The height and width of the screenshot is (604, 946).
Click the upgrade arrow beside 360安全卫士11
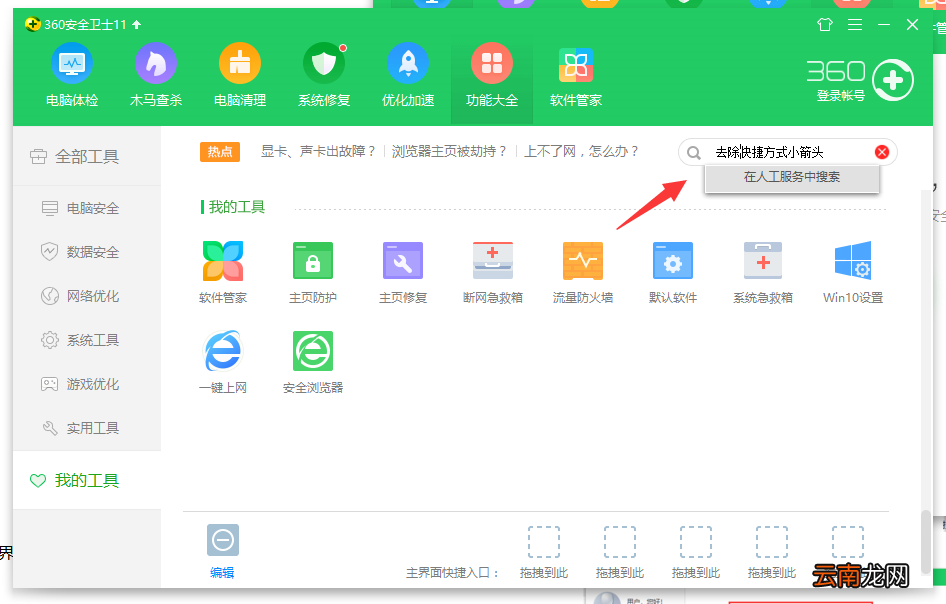137,25
